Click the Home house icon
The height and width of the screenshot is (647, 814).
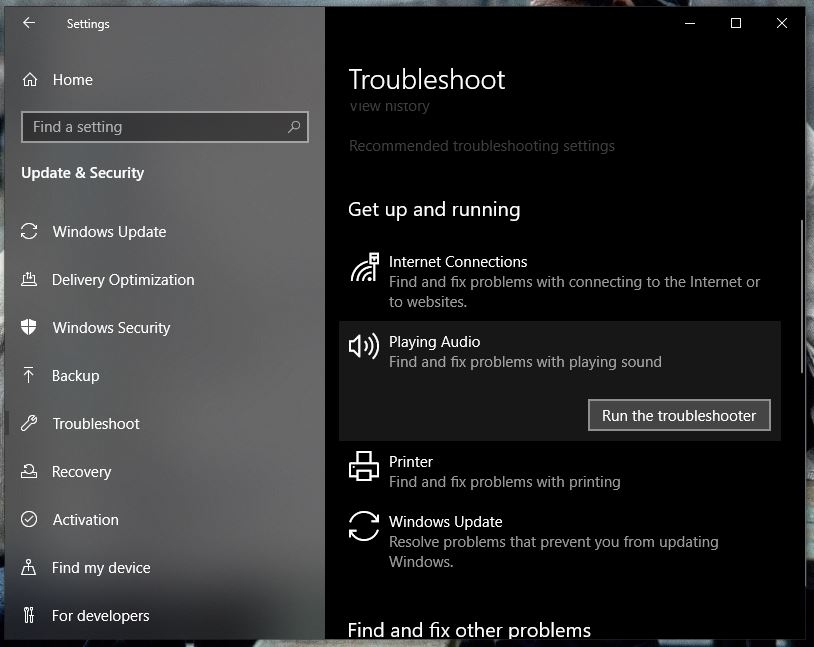coord(30,79)
